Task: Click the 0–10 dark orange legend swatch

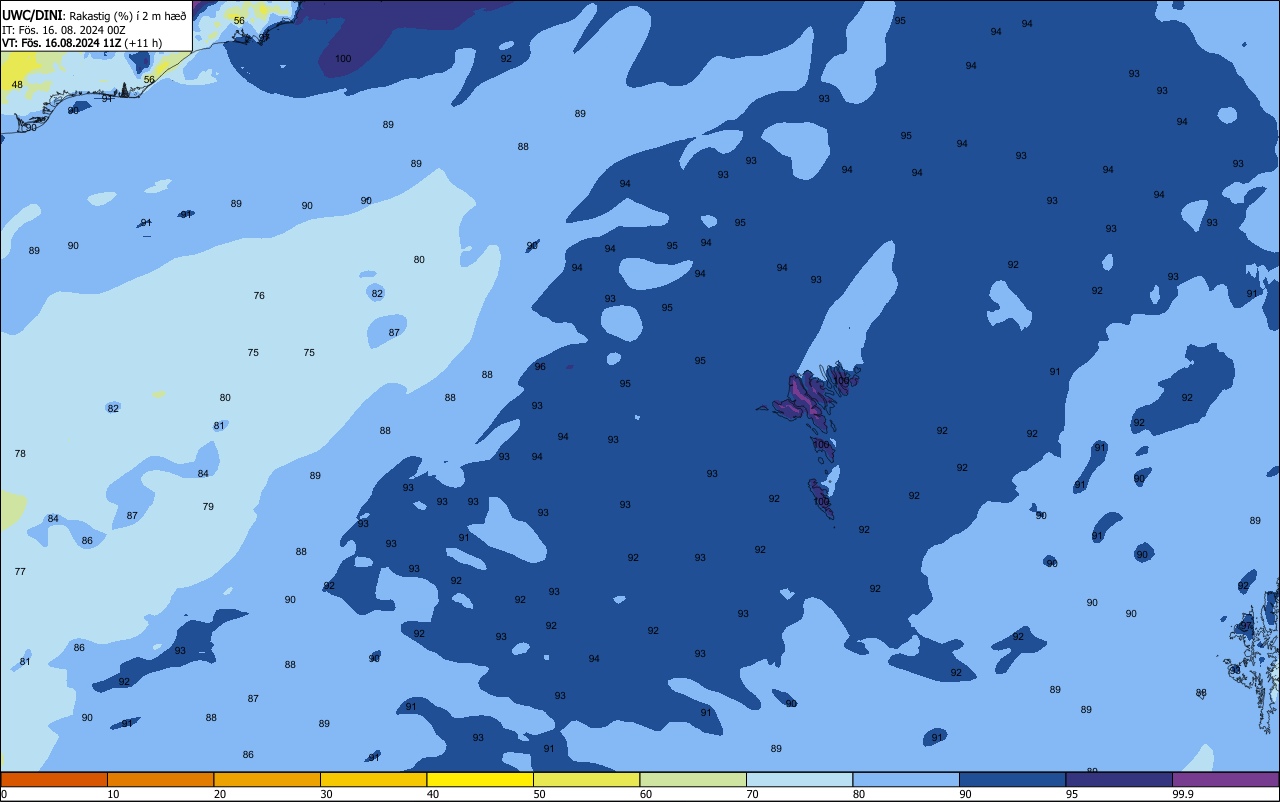Action: [x=54, y=779]
